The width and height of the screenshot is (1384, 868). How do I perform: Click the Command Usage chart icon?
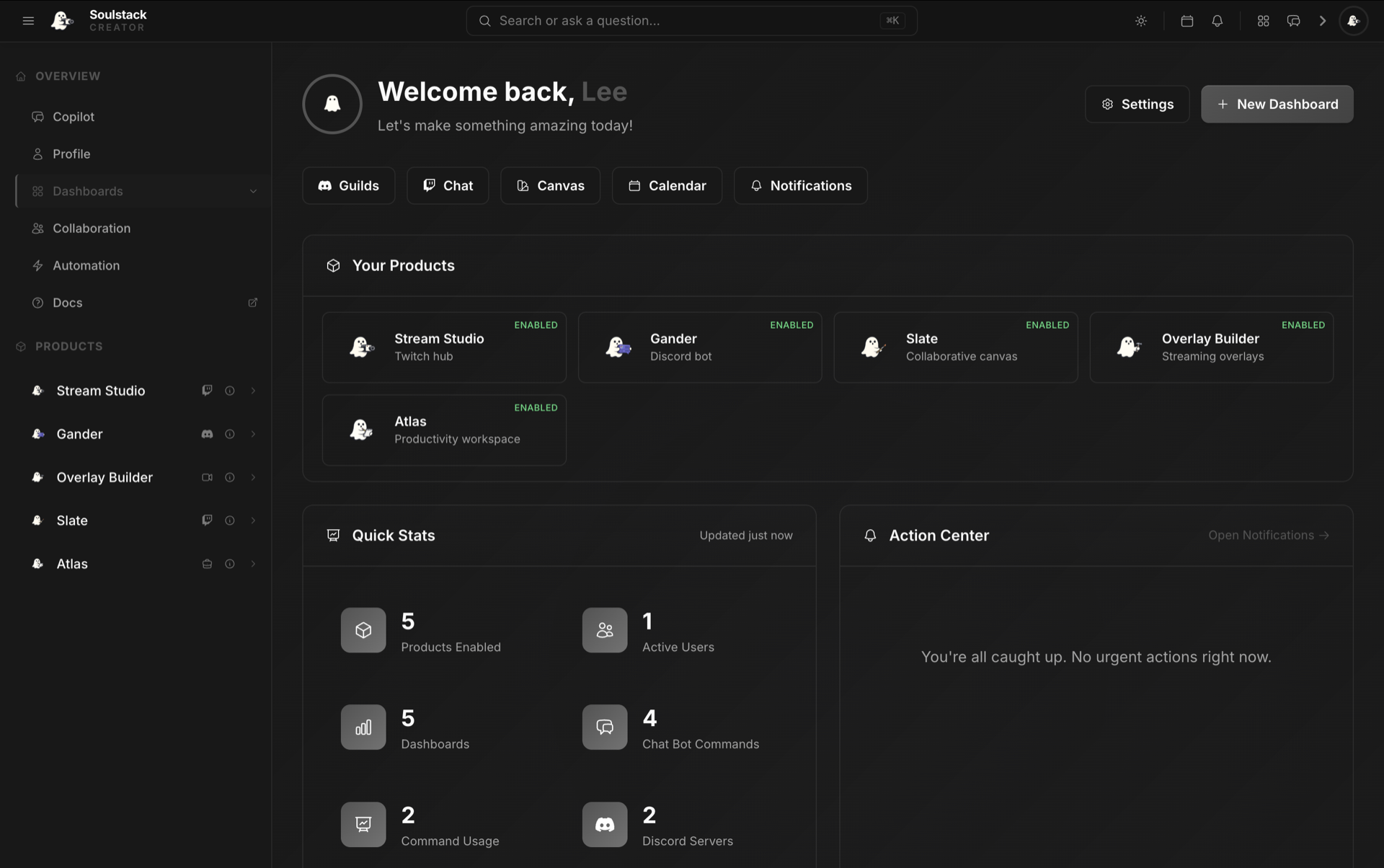[363, 824]
